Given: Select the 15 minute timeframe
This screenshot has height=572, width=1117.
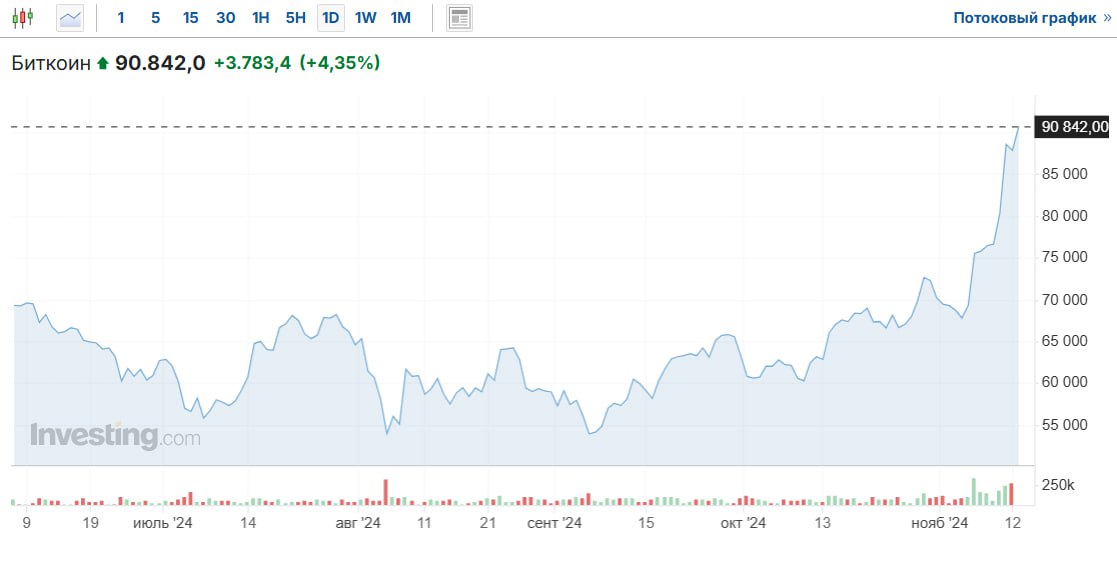Looking at the screenshot, I should click(190, 18).
